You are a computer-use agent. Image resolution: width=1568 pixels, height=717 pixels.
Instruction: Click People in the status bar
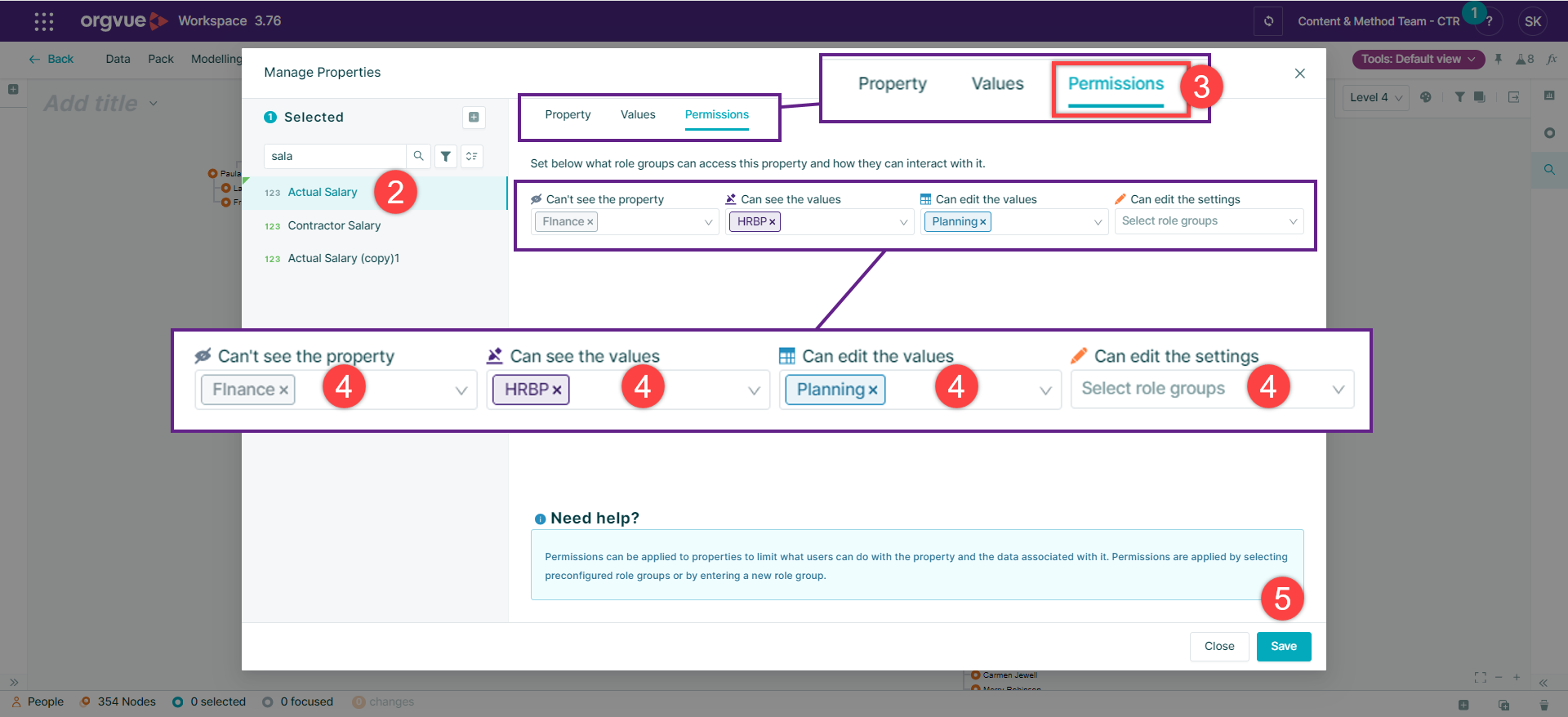tap(38, 701)
